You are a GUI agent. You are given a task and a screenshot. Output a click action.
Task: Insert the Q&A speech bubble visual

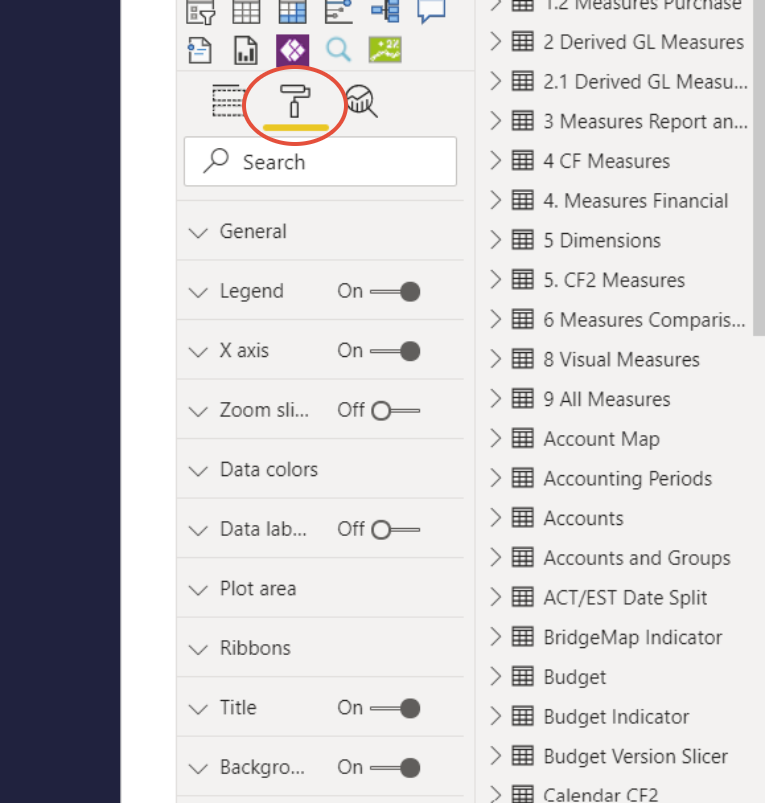tap(431, 11)
